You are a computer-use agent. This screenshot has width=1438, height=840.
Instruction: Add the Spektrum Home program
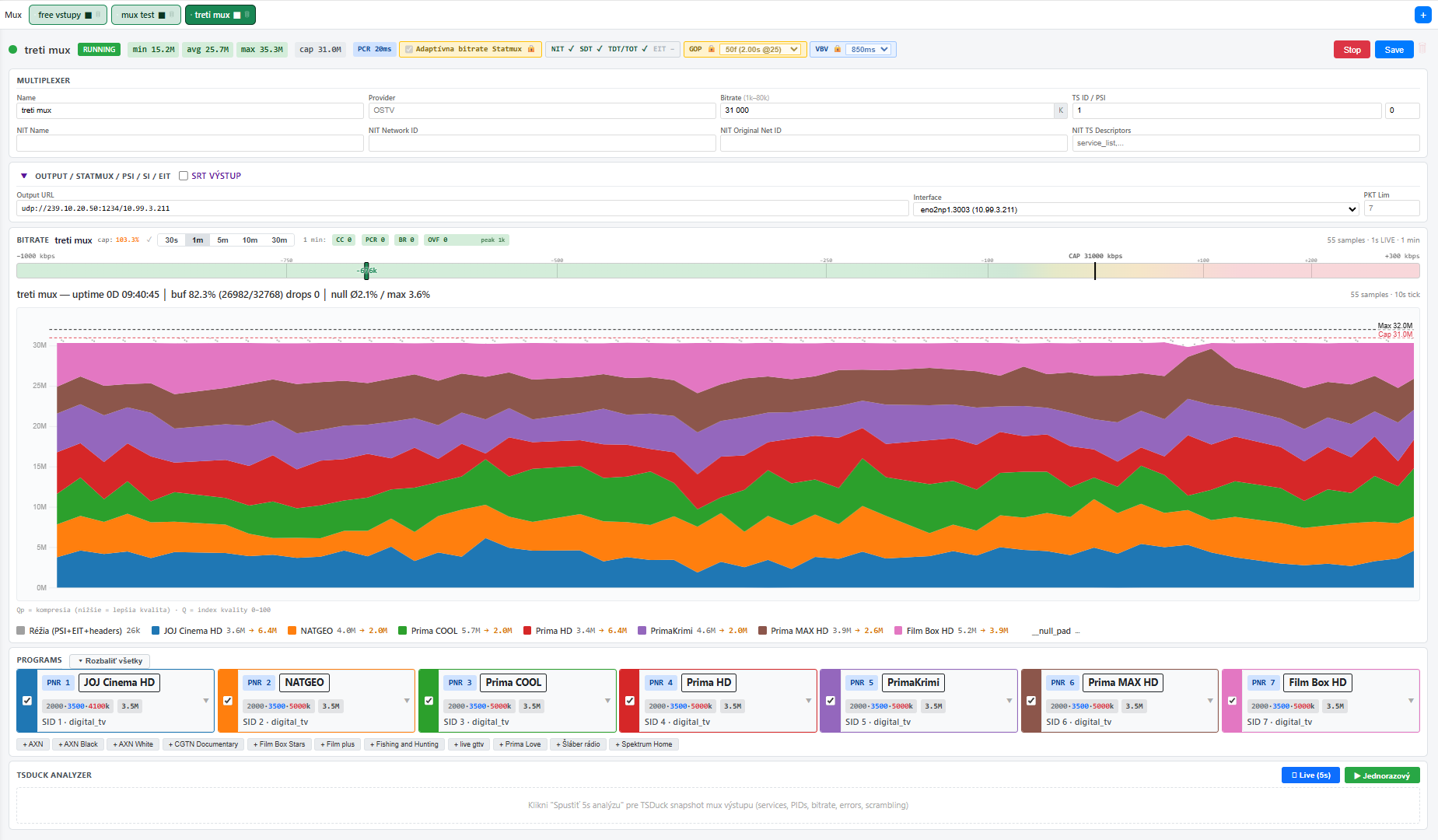pos(644,744)
